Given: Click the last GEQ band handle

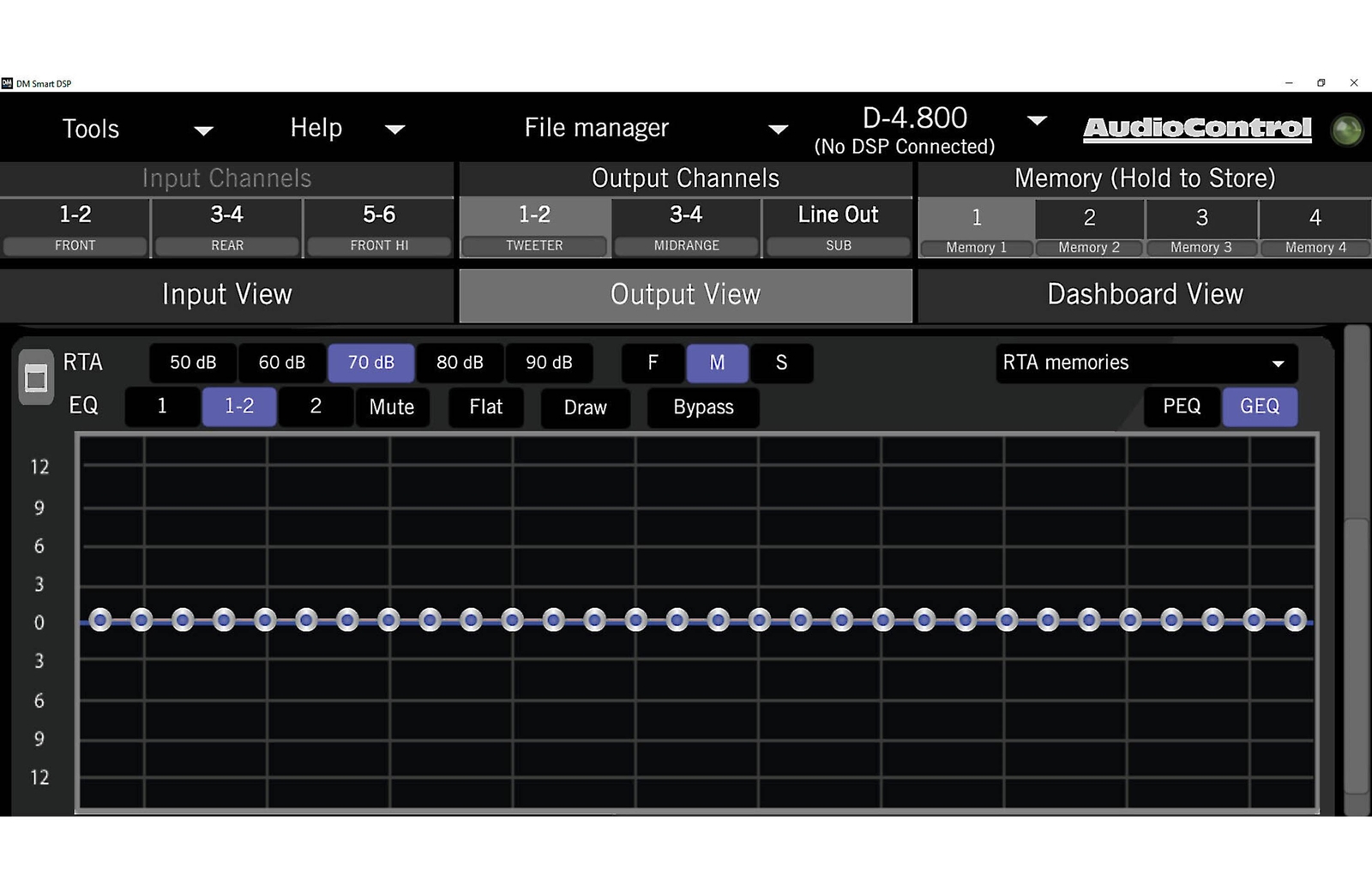Looking at the screenshot, I should 1295,619.
